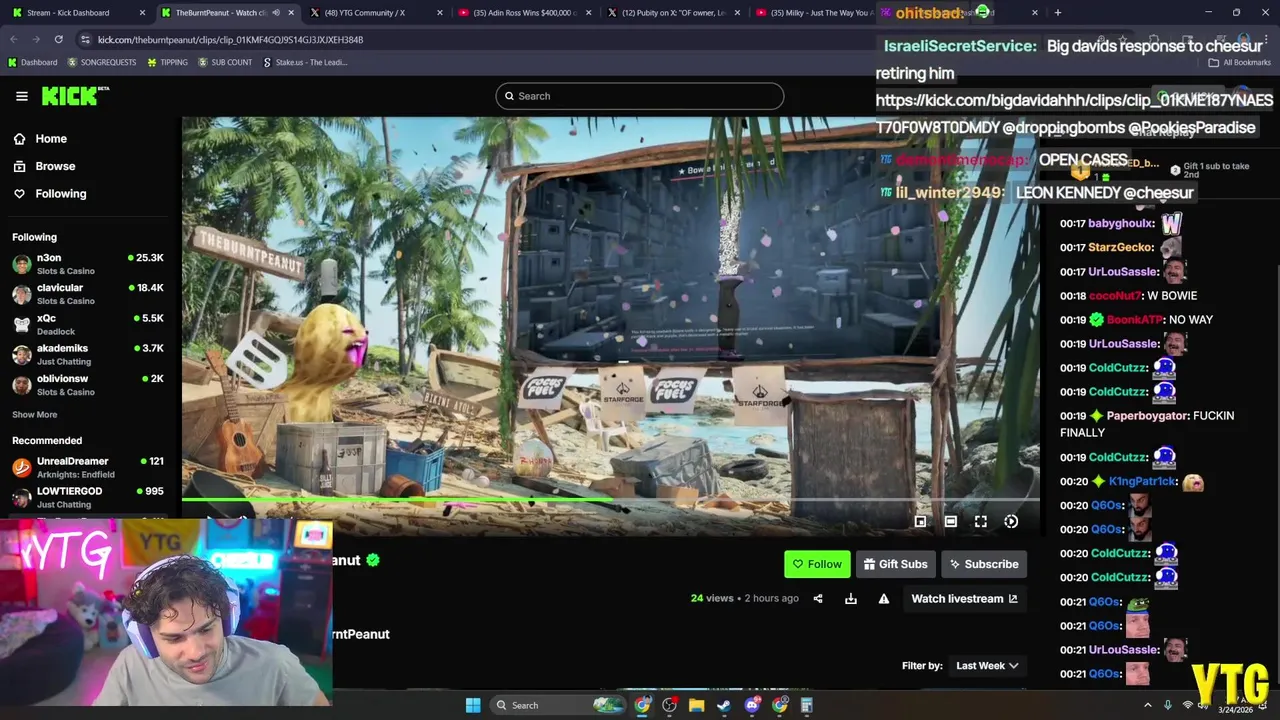Go back in browser history

[14, 39]
